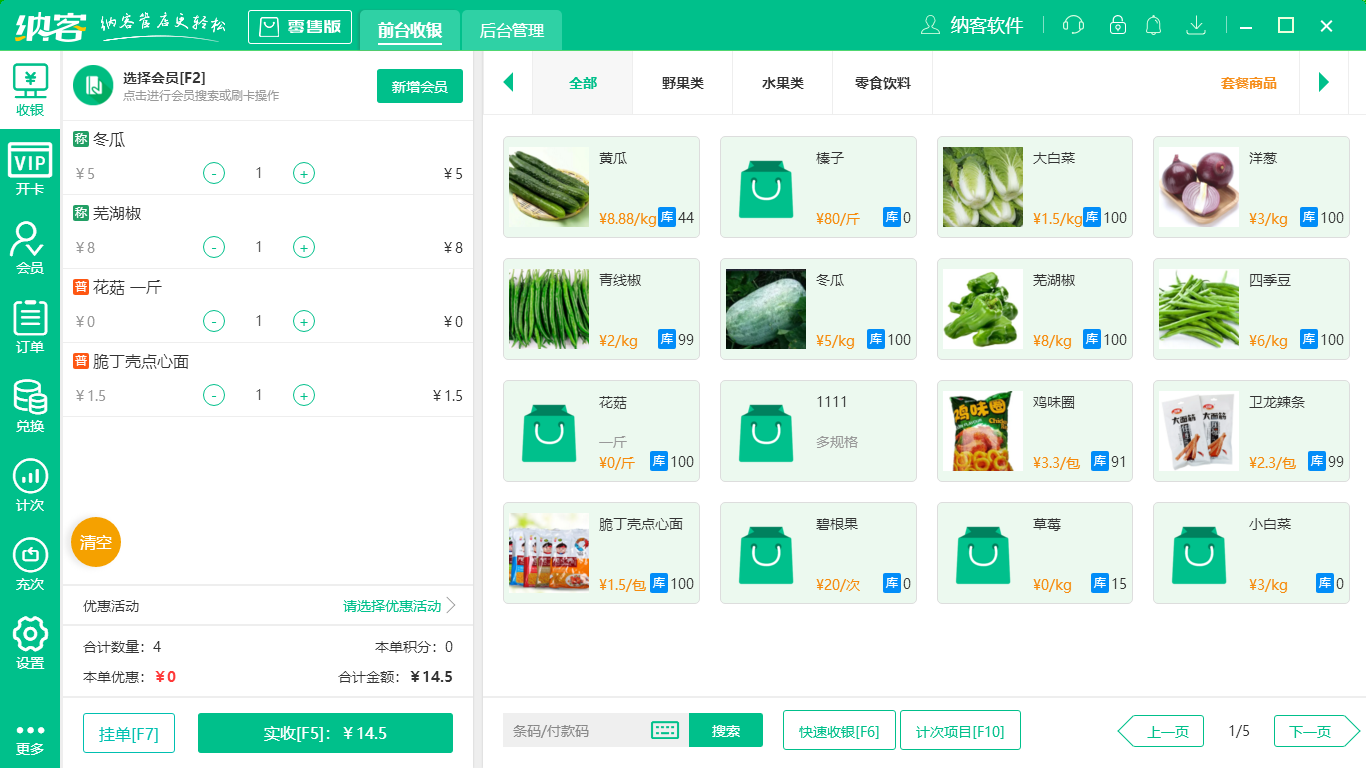The image size is (1366, 768).
Task: Decrease 冬瓜 quantity with minus button
Action: coord(214,173)
